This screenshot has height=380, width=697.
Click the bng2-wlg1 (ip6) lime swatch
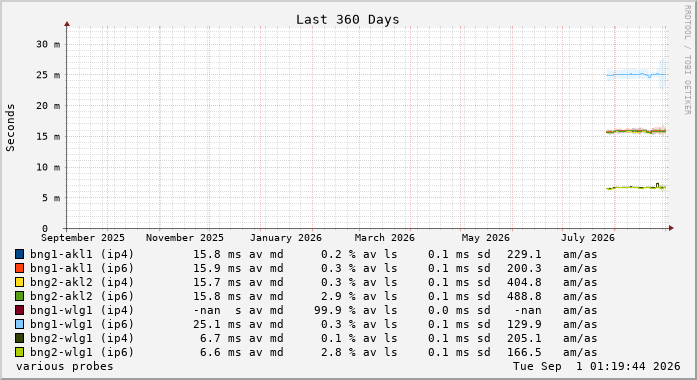(19, 352)
